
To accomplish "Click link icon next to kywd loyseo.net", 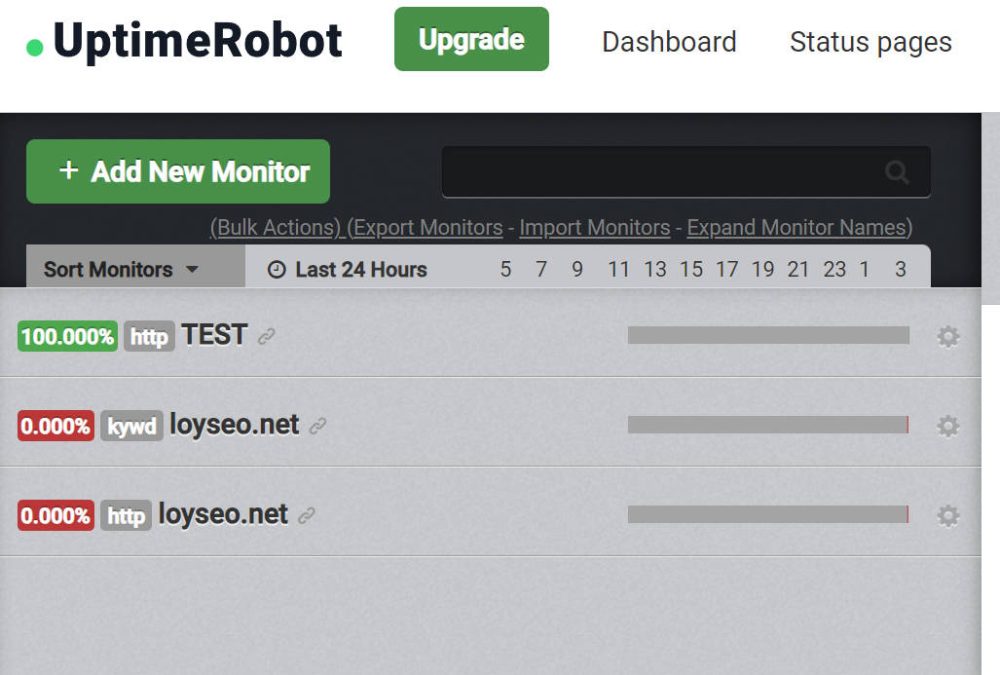I will click(x=318, y=426).
